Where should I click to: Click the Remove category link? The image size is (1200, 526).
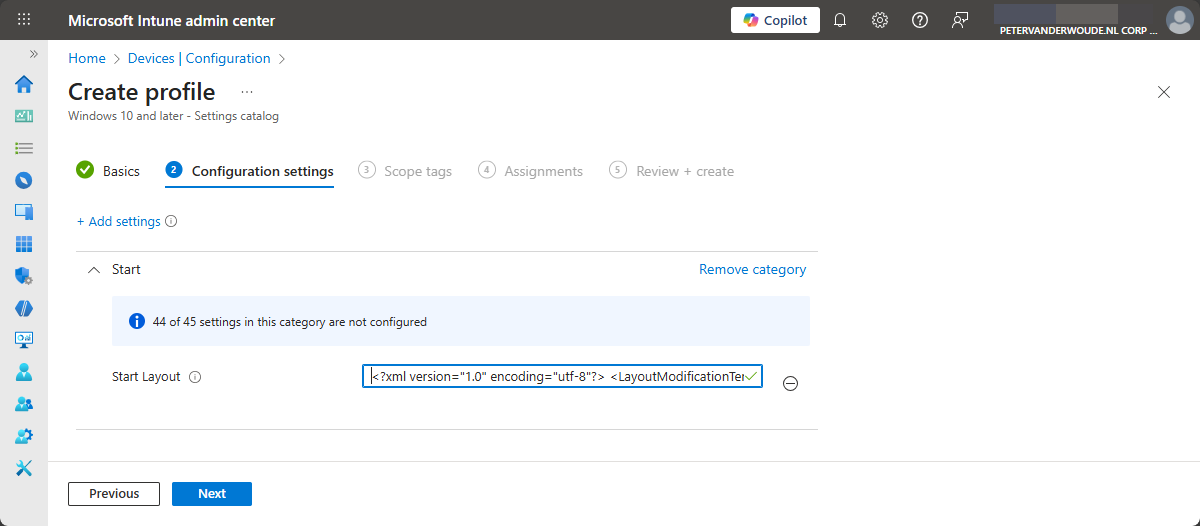(x=752, y=270)
